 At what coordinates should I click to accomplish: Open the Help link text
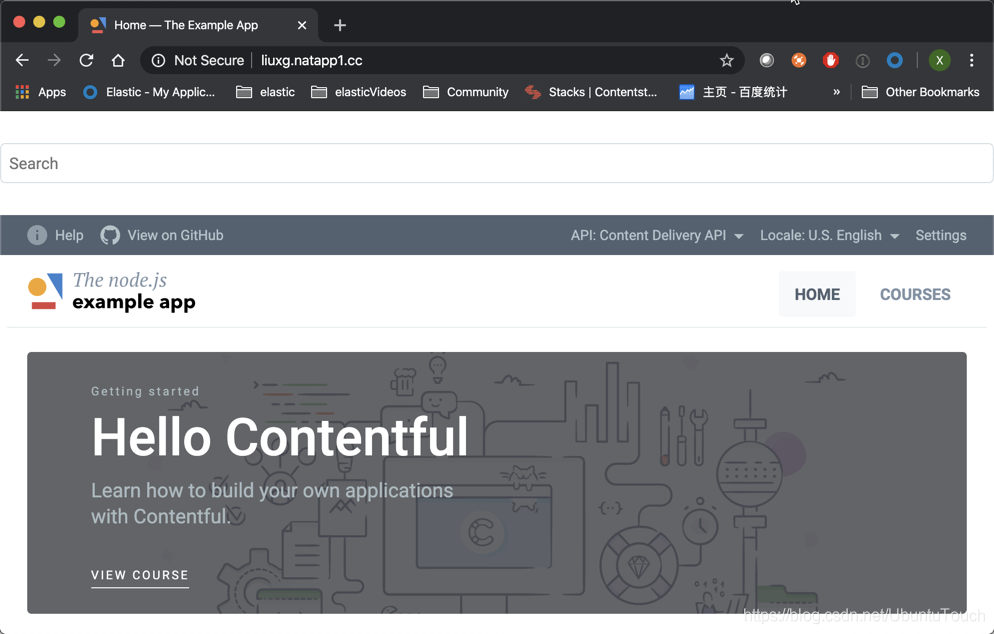click(x=69, y=235)
